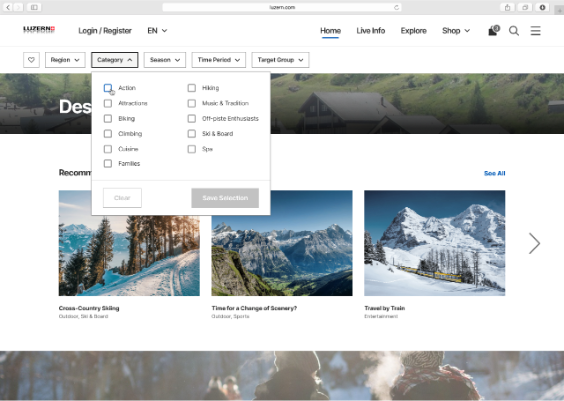Follow the See All link
564x401 pixels.
point(495,173)
